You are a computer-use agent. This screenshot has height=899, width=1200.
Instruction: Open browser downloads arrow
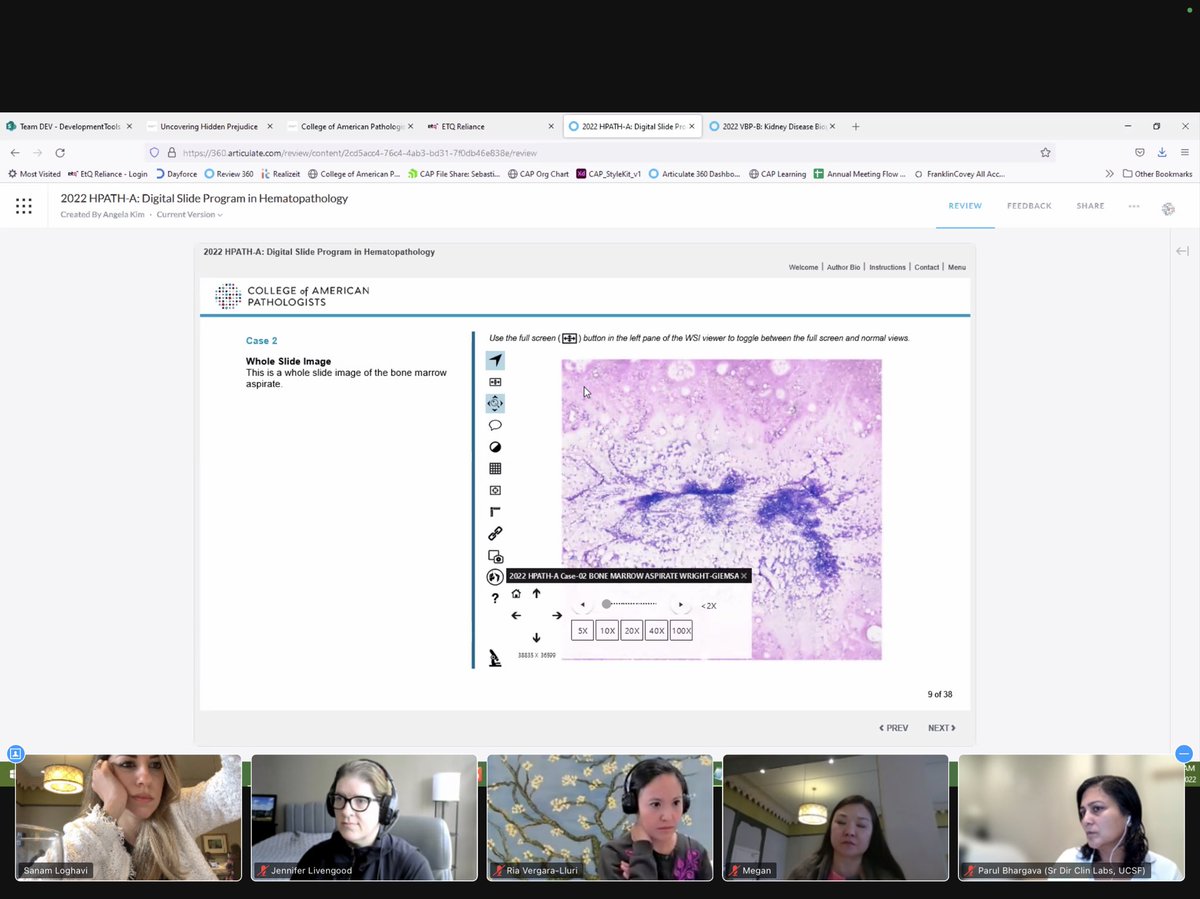(x=1162, y=153)
